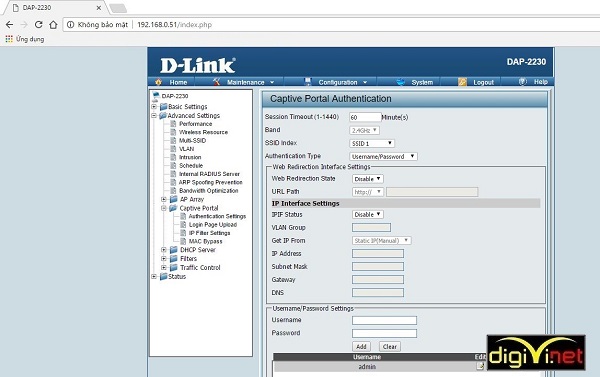Open the Schedule page
This screenshot has width=600, height=377.
tap(191, 166)
